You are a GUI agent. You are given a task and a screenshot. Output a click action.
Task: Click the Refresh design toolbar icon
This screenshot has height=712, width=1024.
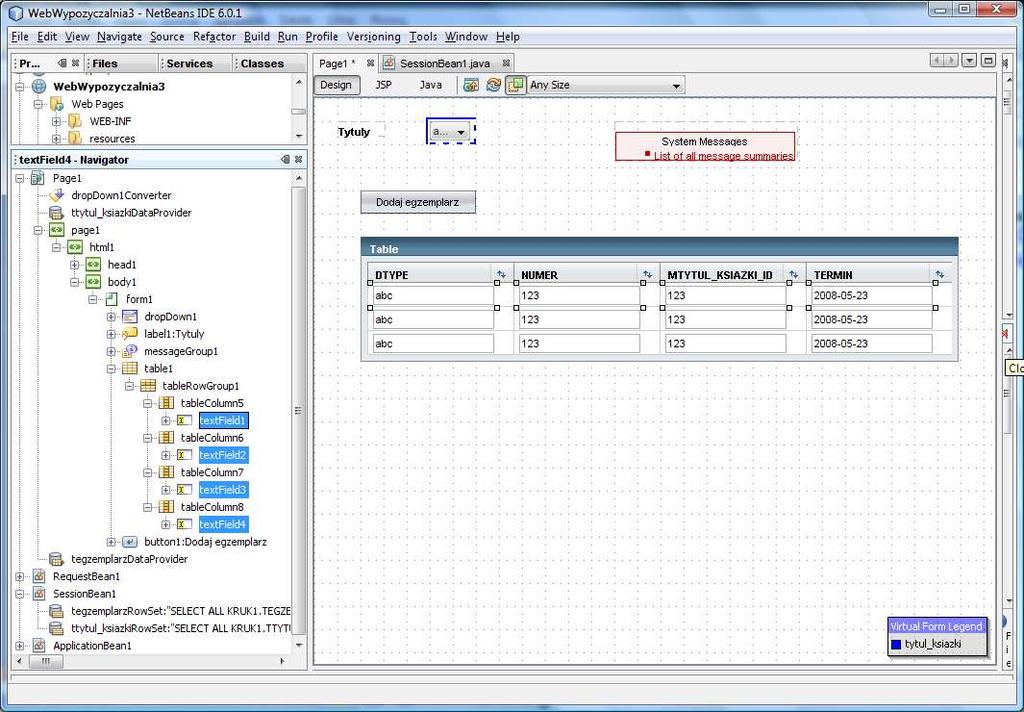[493, 85]
